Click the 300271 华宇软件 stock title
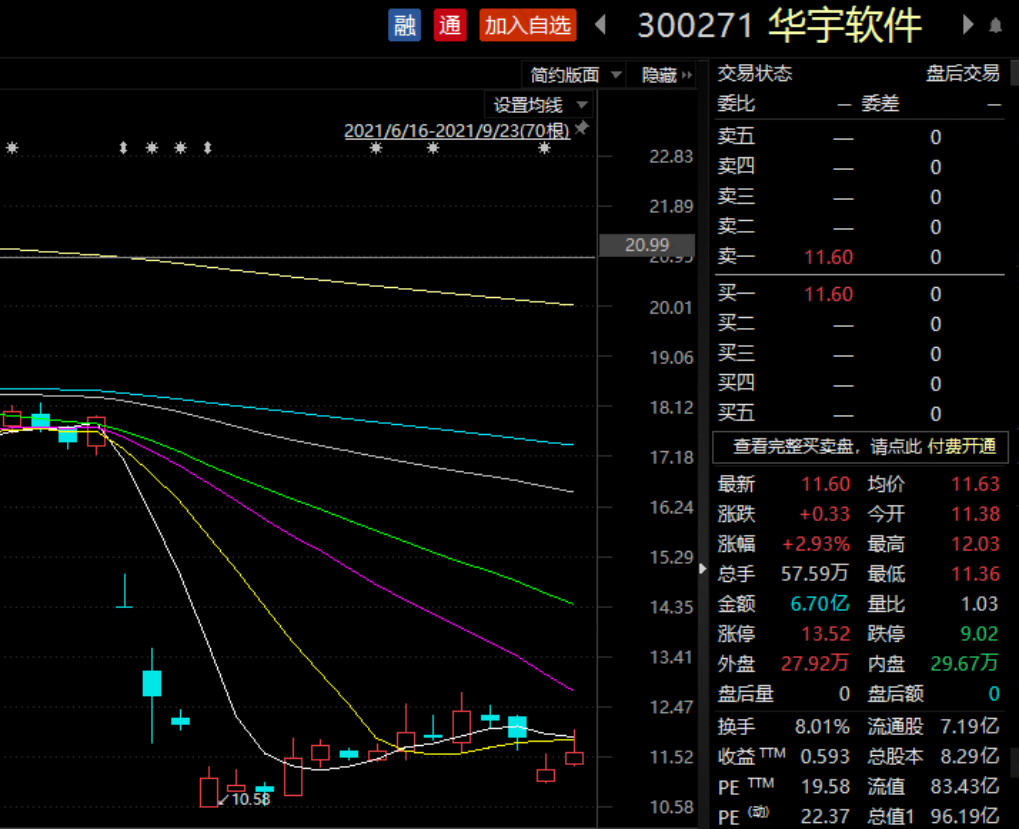 coord(779,25)
